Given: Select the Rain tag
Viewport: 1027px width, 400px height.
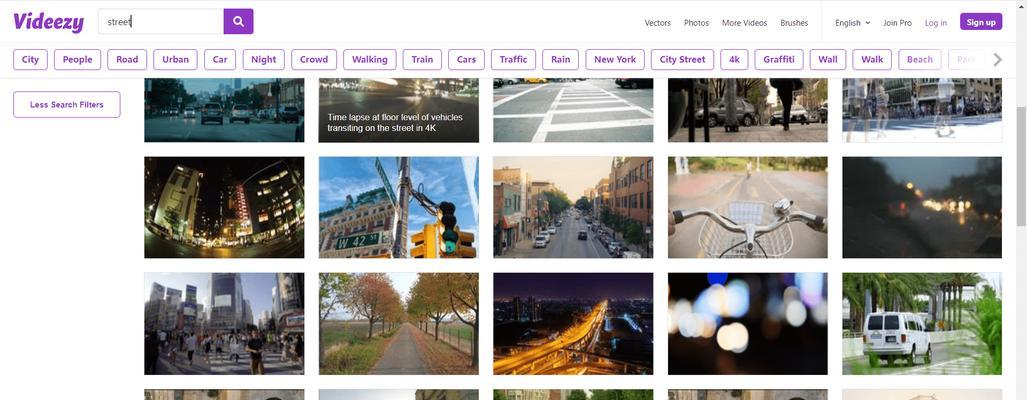Looking at the screenshot, I should coord(561,60).
